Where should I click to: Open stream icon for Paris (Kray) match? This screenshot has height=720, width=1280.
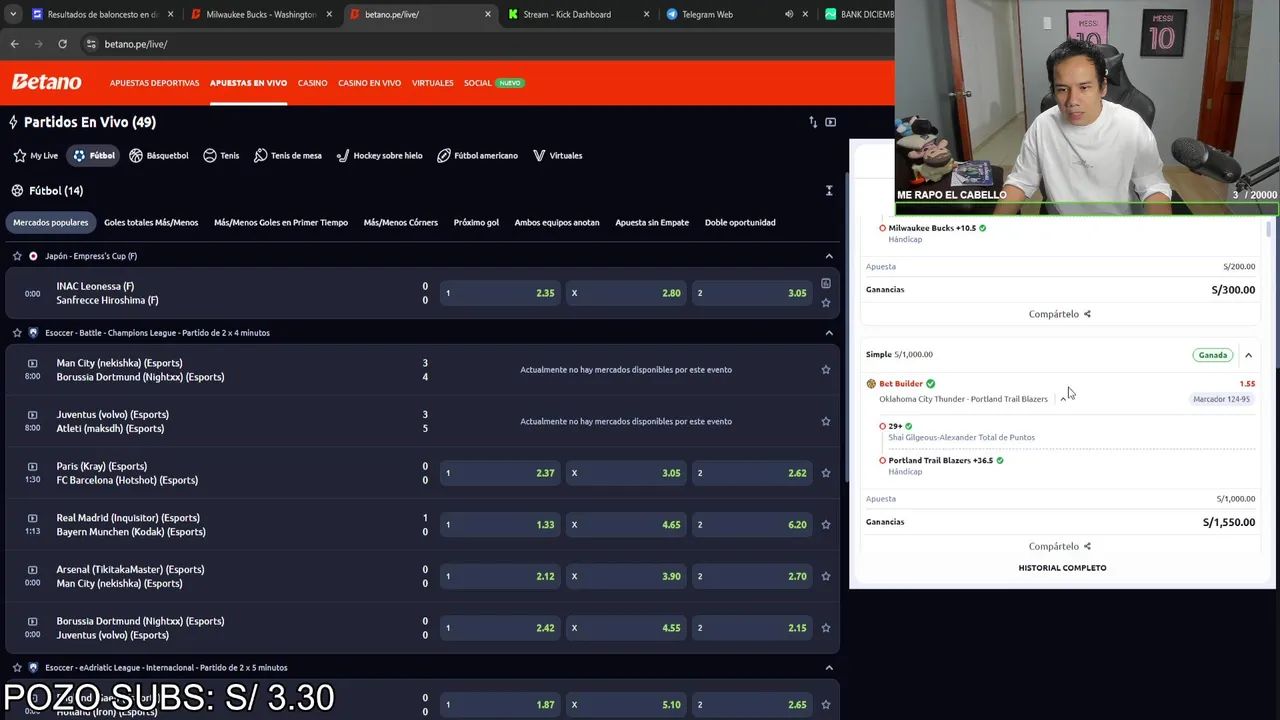point(32,466)
